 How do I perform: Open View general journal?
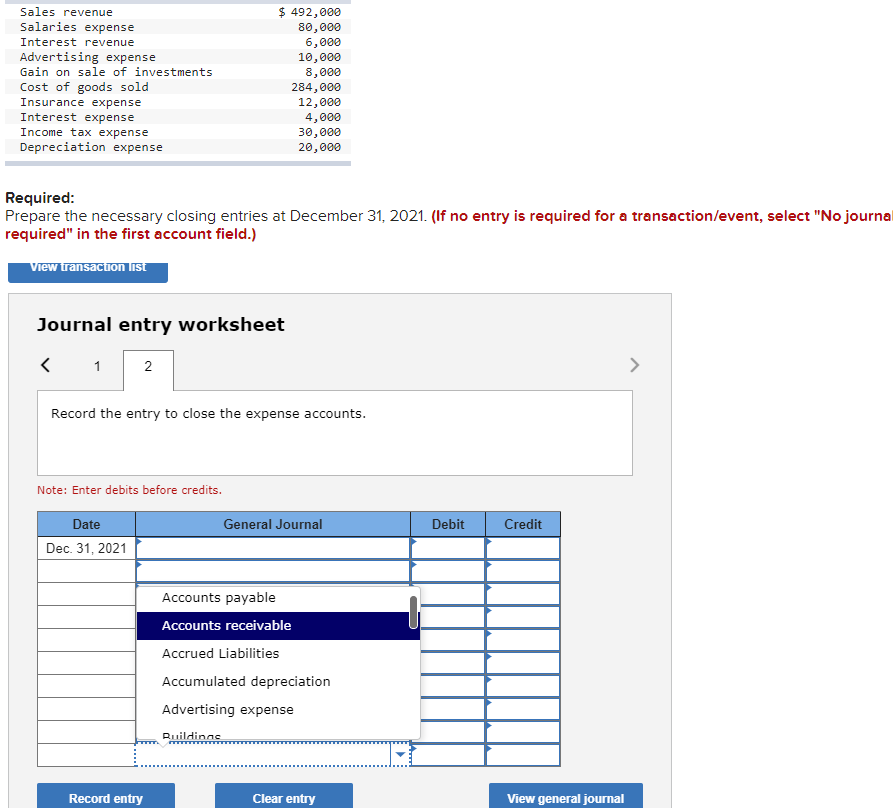click(566, 797)
